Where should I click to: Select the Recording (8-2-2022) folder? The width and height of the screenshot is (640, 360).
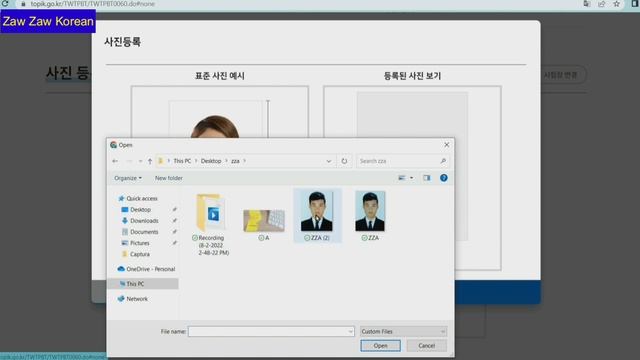coord(211,224)
